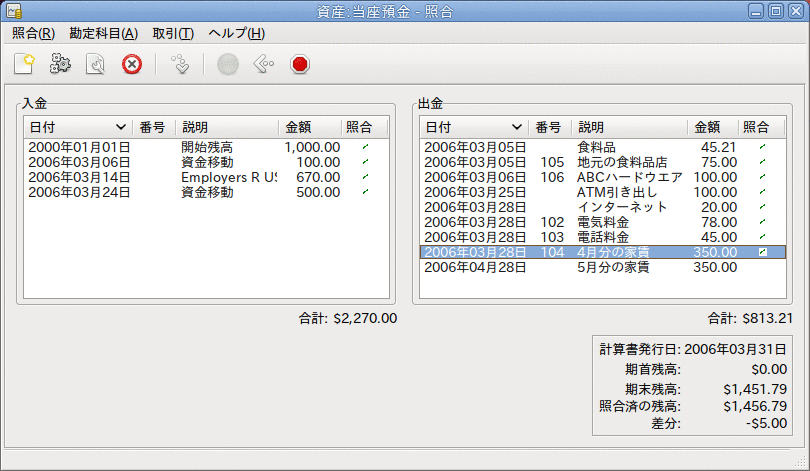Sort 出金 list by 説明 column header
The image size is (810, 471).
tap(629, 127)
